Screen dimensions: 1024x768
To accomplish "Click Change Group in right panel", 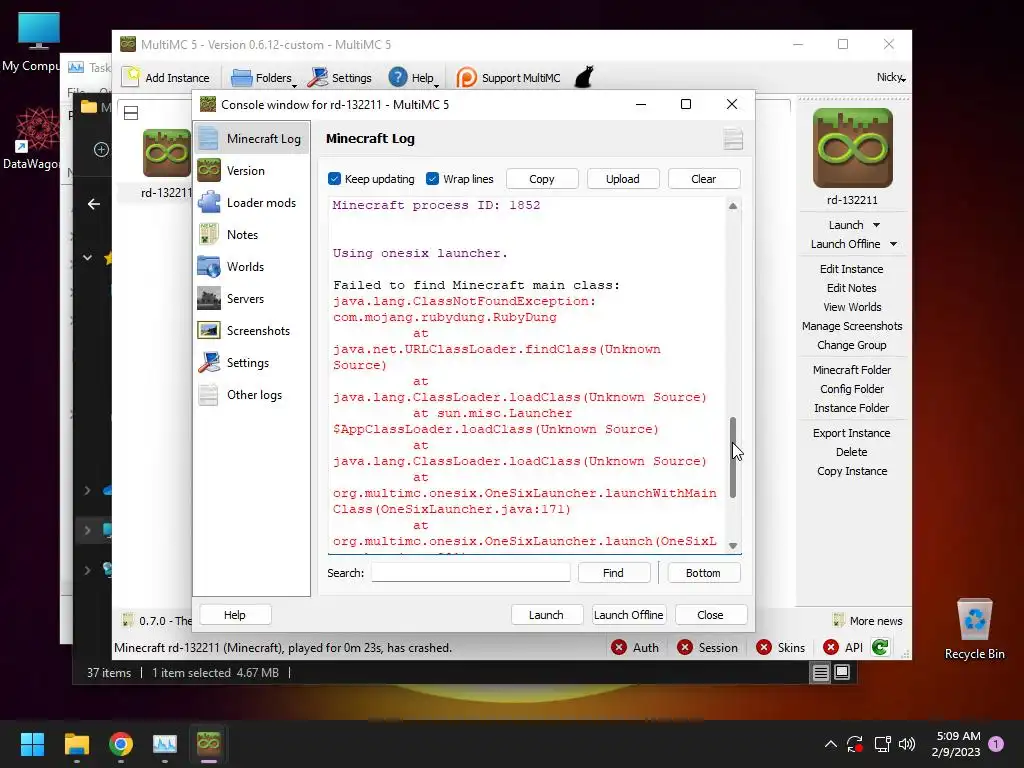I will pyautogui.click(x=852, y=345).
